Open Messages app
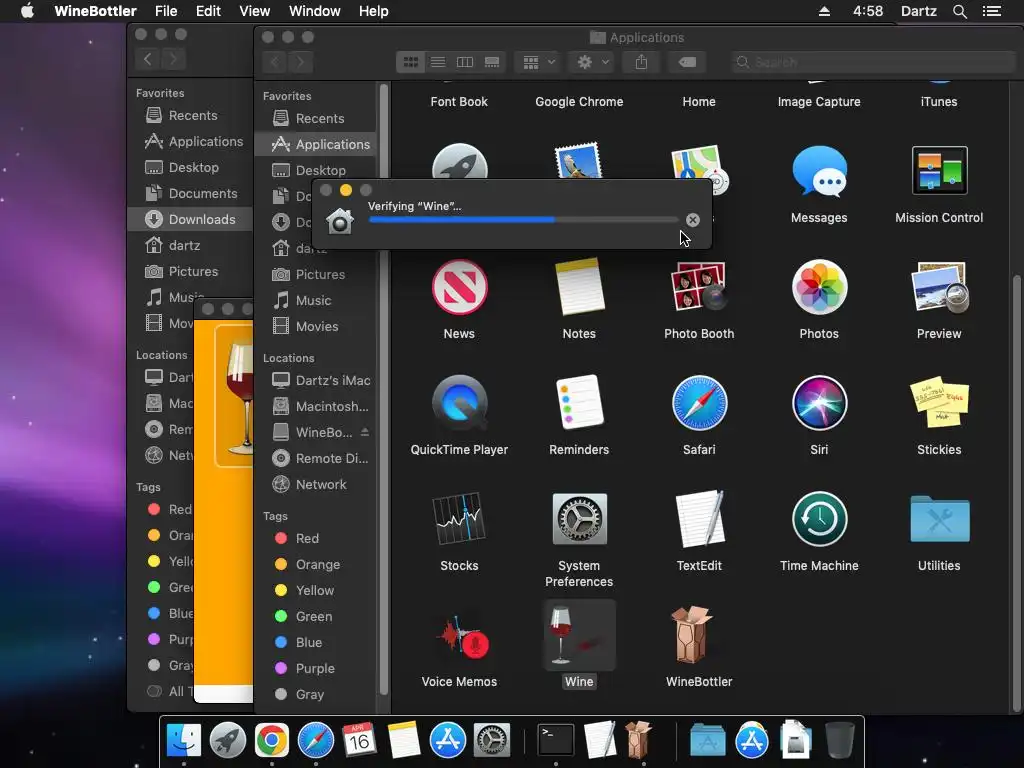The width and height of the screenshot is (1024, 768). coord(819,172)
